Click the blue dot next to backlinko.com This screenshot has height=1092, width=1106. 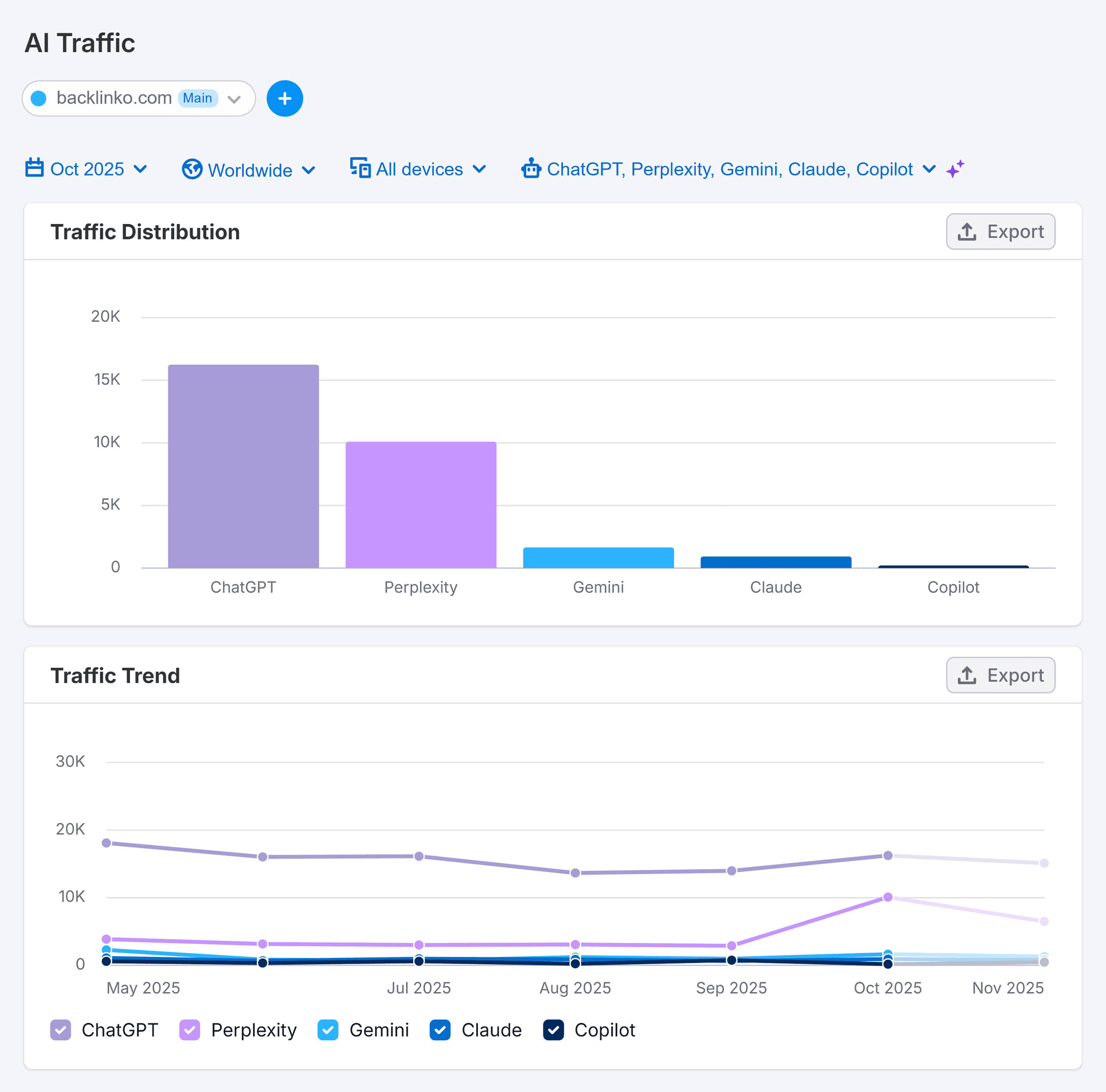tap(38, 98)
